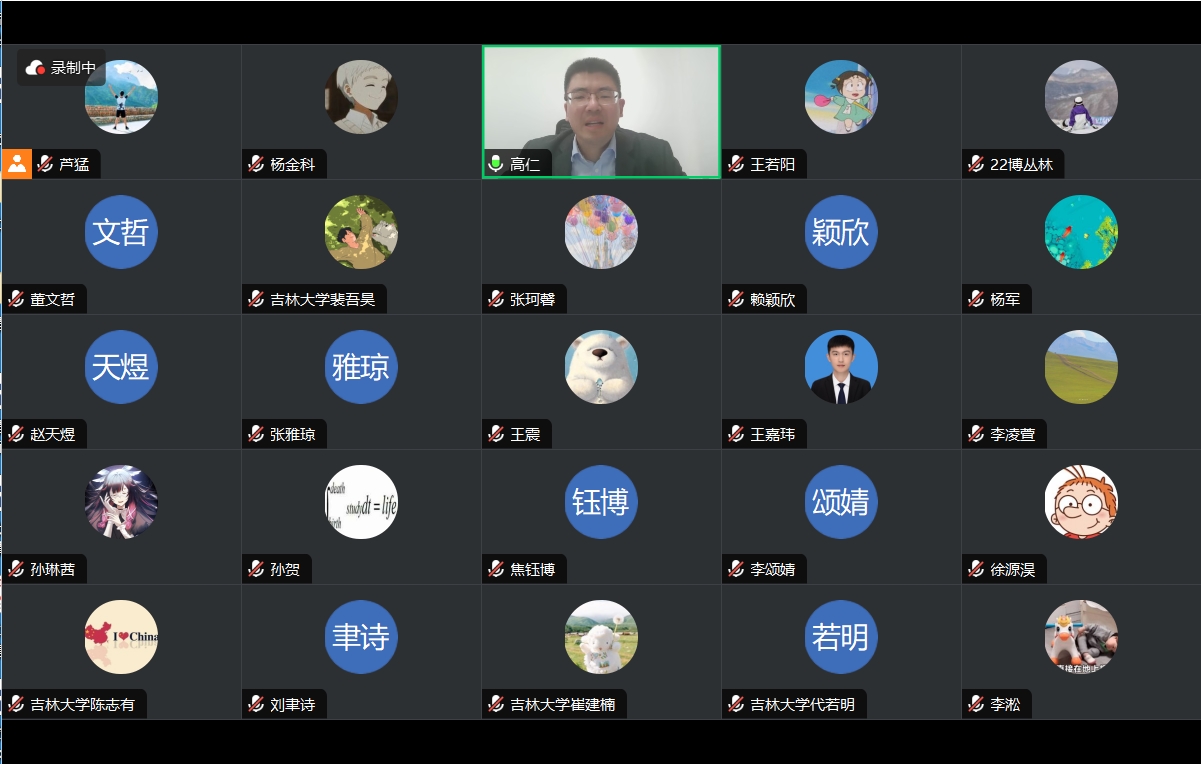Screen dimensions: 1201x764
Task: Click 高仁's green active microphone icon
Action: [495, 164]
